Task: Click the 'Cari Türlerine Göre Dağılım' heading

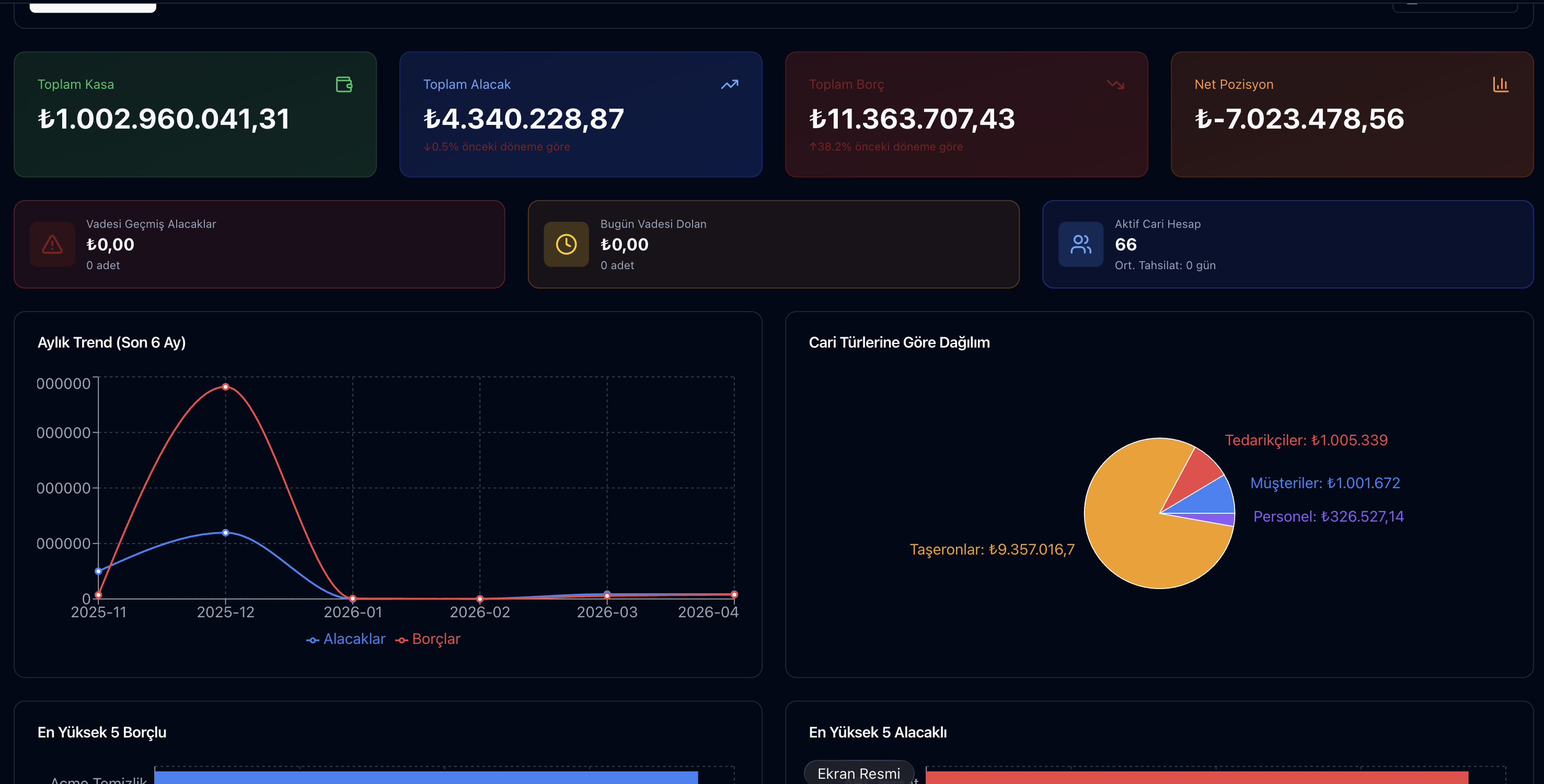Action: 899,342
